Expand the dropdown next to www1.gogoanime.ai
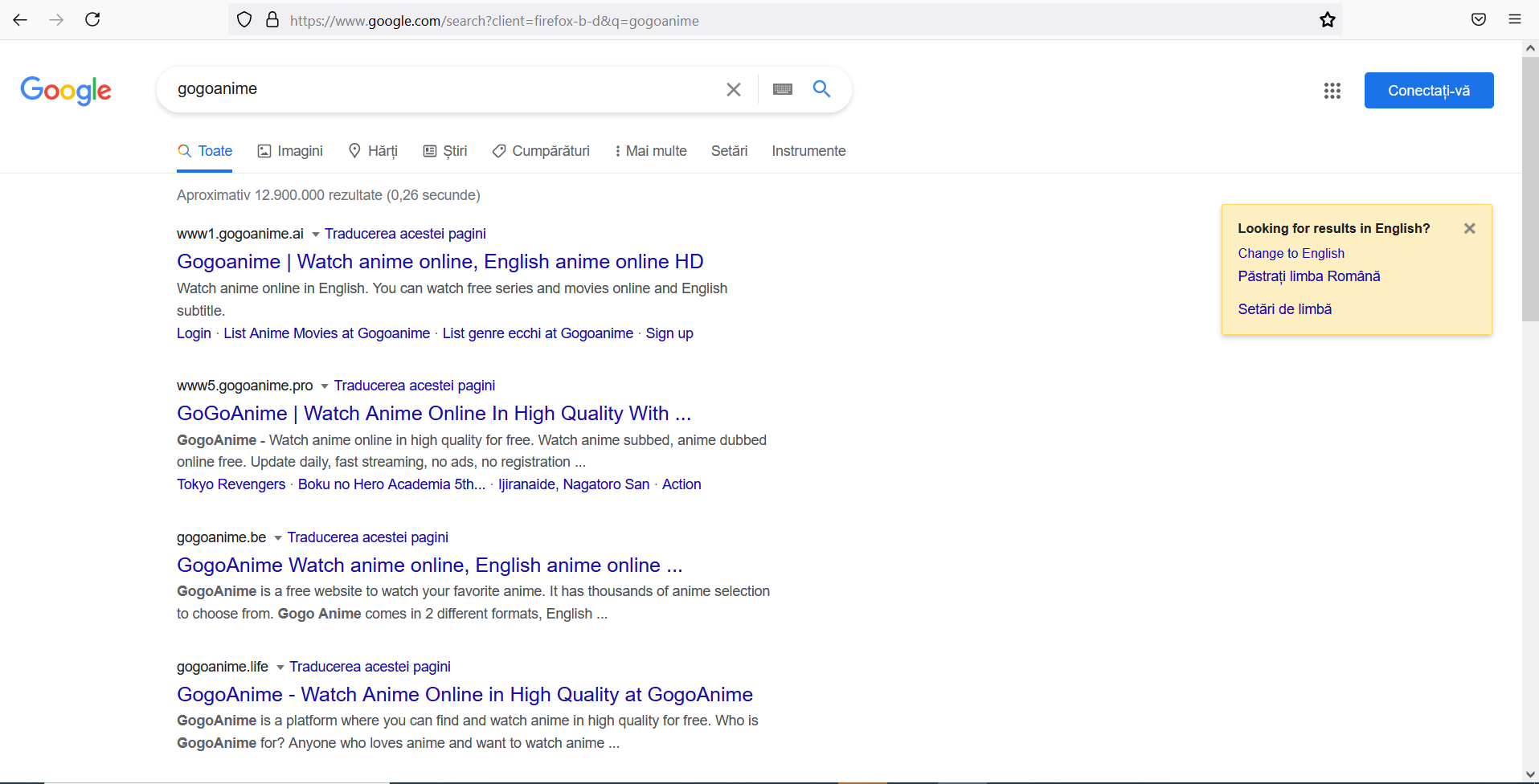1539x784 pixels. [x=315, y=234]
